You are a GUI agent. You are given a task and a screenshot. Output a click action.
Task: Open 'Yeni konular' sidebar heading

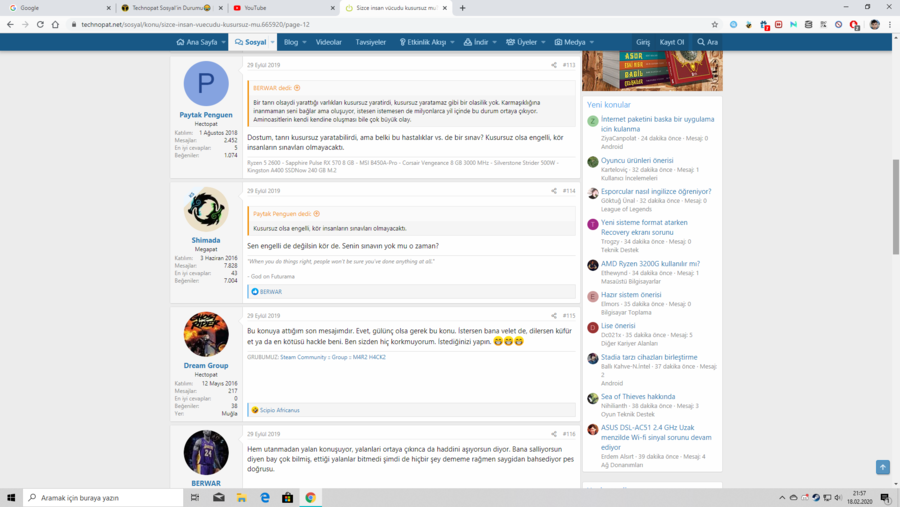coord(608,105)
